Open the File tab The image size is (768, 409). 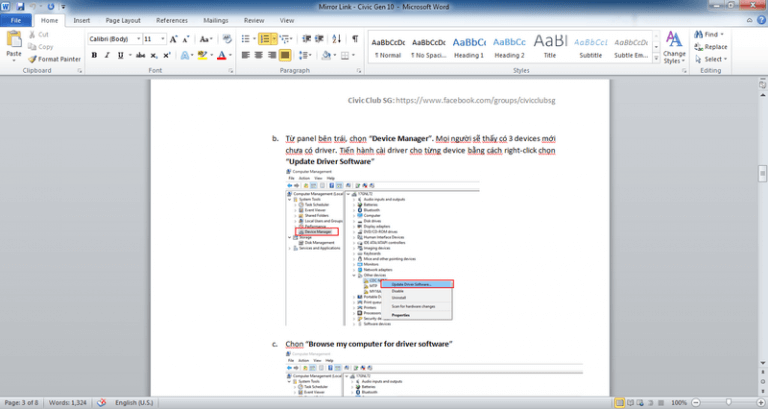click(x=16, y=19)
